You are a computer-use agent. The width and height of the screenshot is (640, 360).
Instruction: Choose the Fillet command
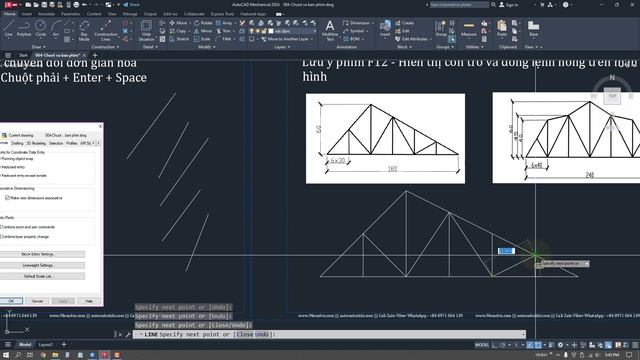point(224,39)
